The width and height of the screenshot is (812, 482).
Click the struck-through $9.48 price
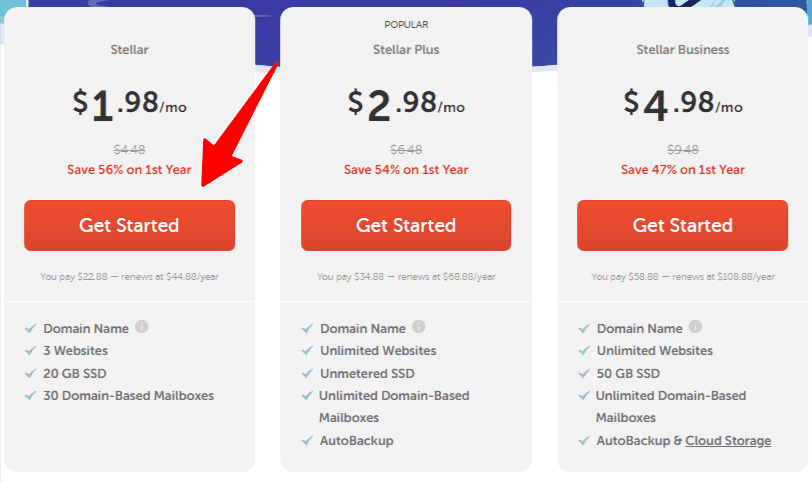click(x=683, y=150)
